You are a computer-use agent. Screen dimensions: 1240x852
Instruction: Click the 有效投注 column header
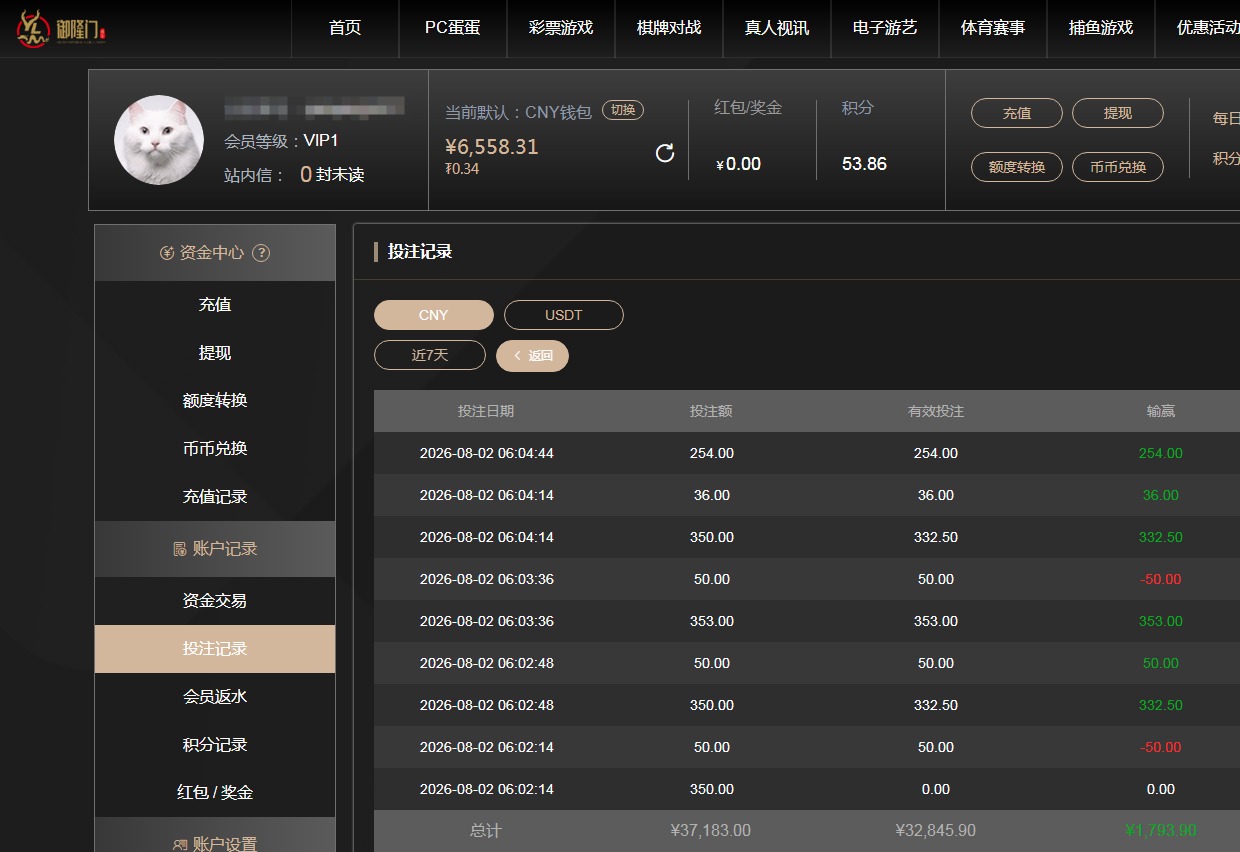[936, 411]
